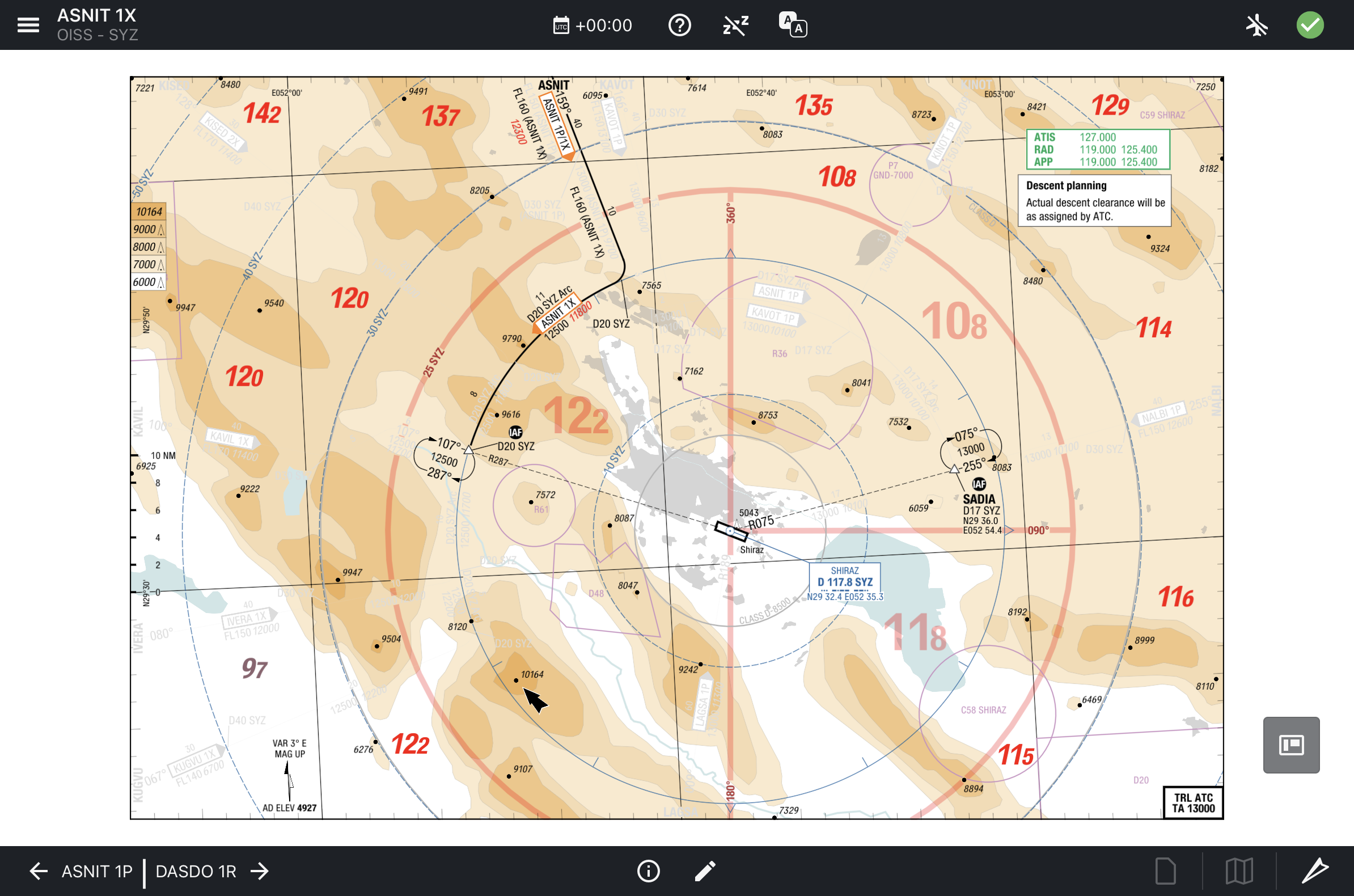Click the IAF marker near D20 SYZ
Image resolution: width=1354 pixels, height=896 pixels.
pos(515,432)
